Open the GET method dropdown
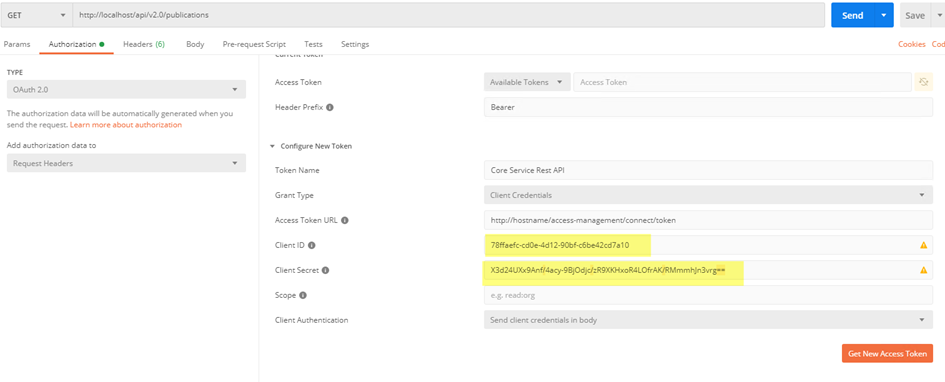Screen dimensions: 945x382 pos(35,15)
